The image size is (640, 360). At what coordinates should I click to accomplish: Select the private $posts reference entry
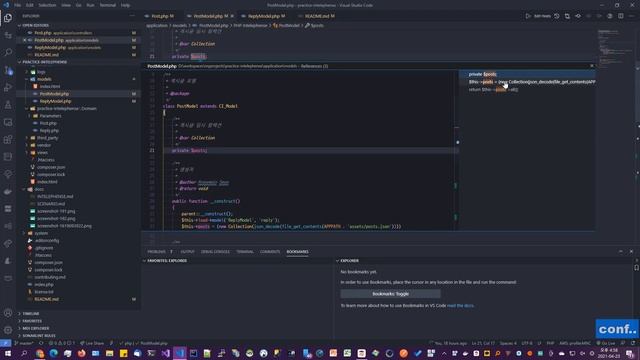click(527, 74)
